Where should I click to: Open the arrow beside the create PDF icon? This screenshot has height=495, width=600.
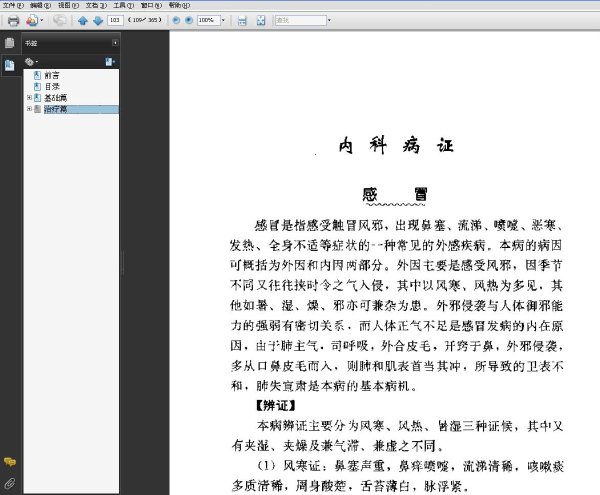pyautogui.click(x=42, y=20)
